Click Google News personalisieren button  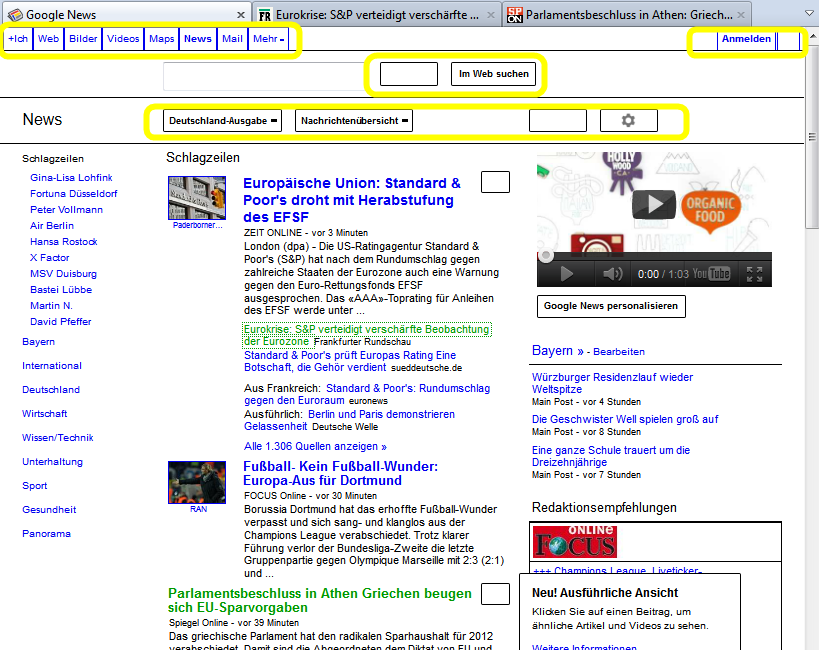click(x=611, y=306)
